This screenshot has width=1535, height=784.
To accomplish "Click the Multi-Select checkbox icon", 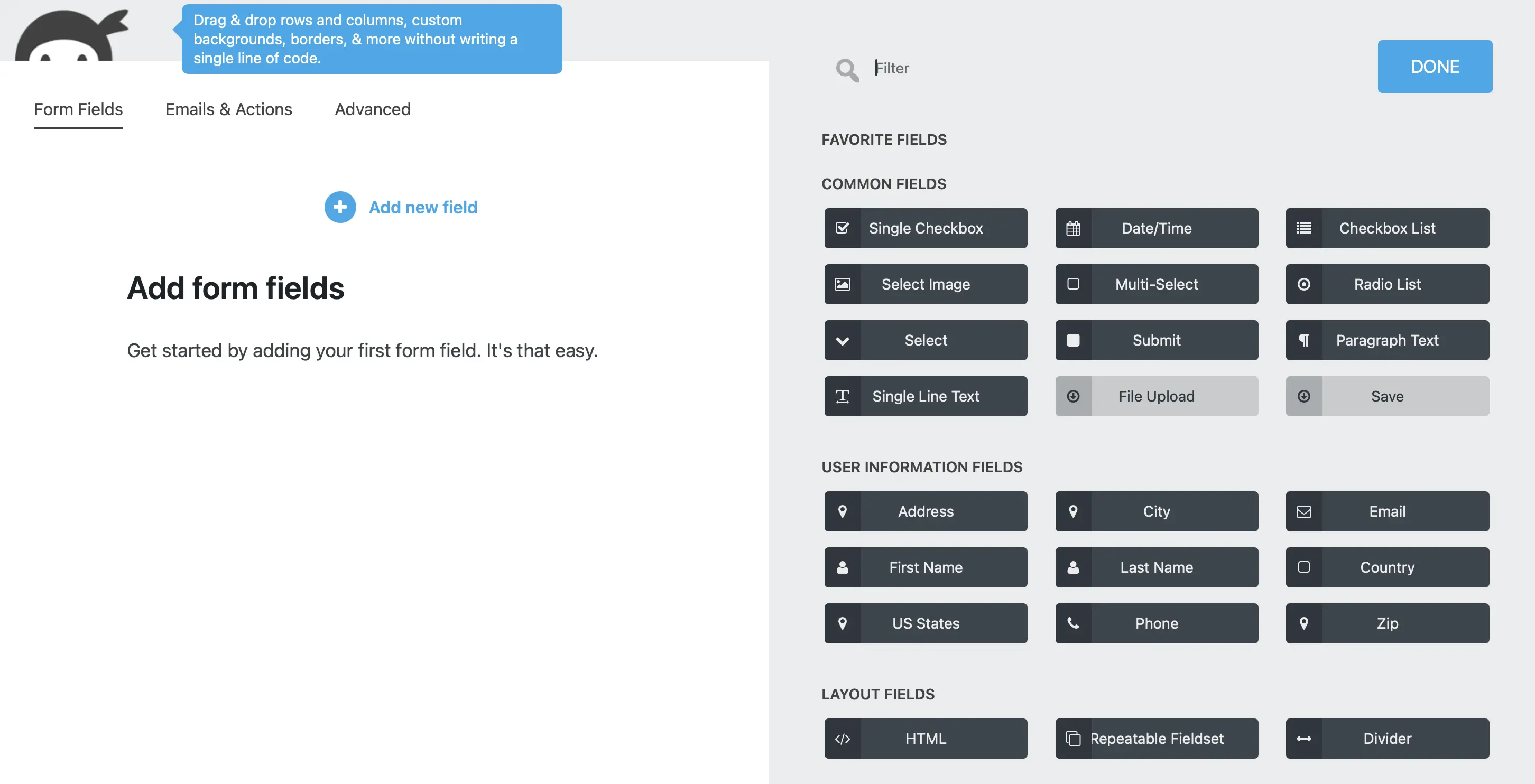I will click(x=1074, y=284).
